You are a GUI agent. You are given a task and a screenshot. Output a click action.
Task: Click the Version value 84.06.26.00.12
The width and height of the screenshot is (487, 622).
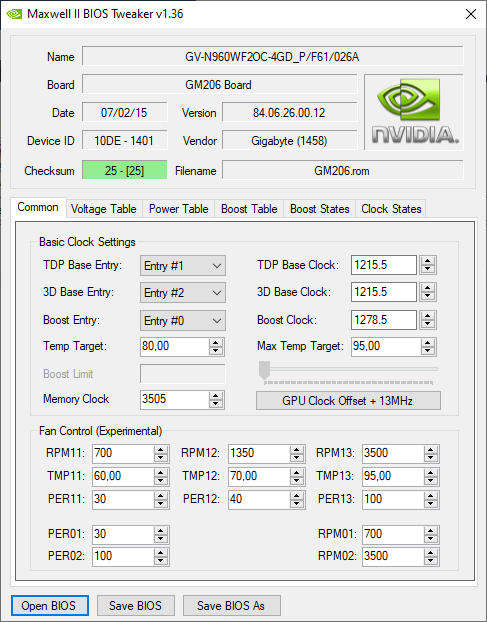pyautogui.click(x=290, y=113)
